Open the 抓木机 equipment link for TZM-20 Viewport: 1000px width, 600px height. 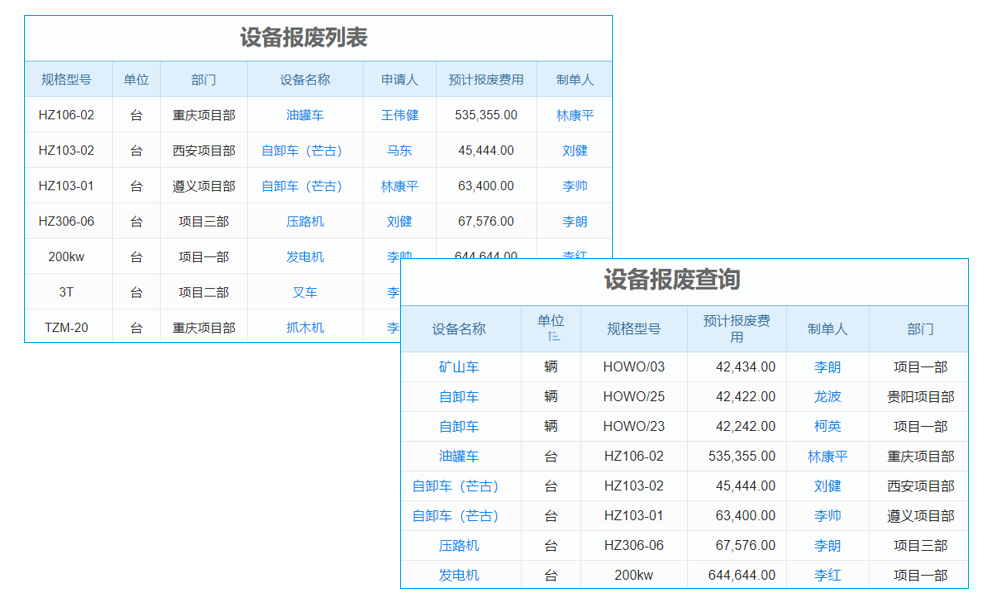pos(305,327)
